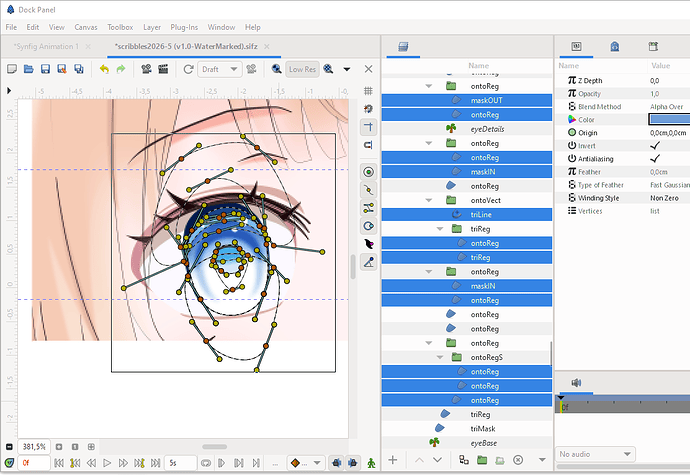Image resolution: width=690 pixels, height=475 pixels.
Task: Click the duplicate layer icon
Action: point(464,460)
